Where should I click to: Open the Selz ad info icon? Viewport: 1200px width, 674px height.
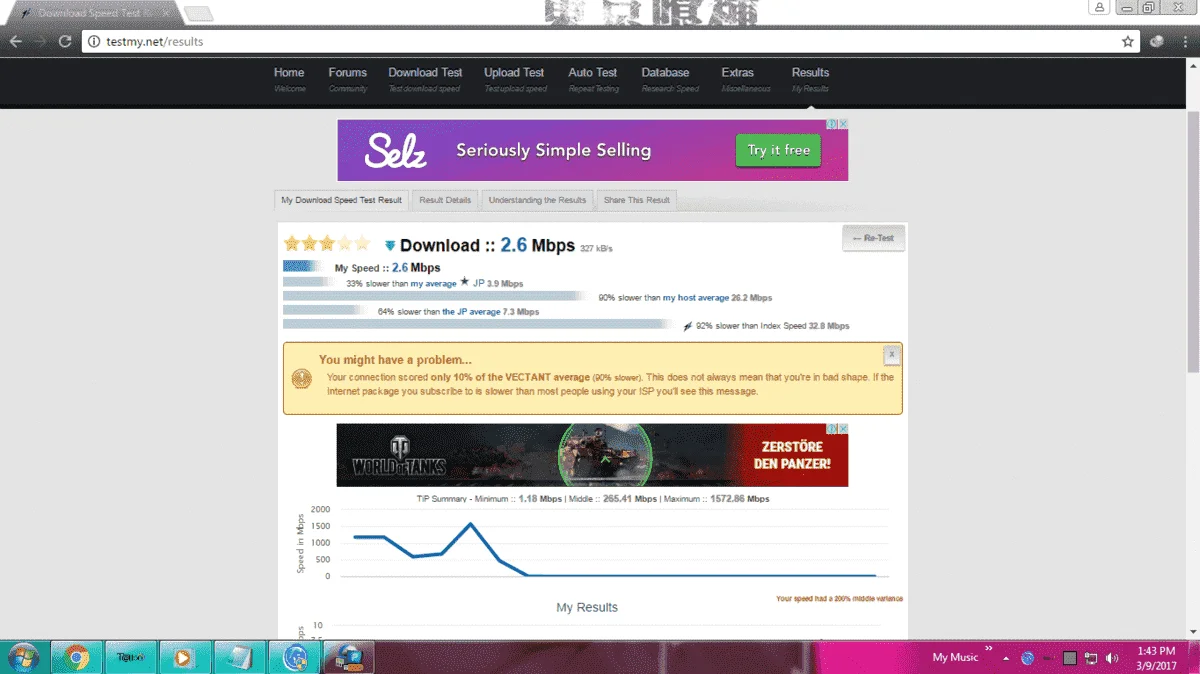[x=831, y=125]
